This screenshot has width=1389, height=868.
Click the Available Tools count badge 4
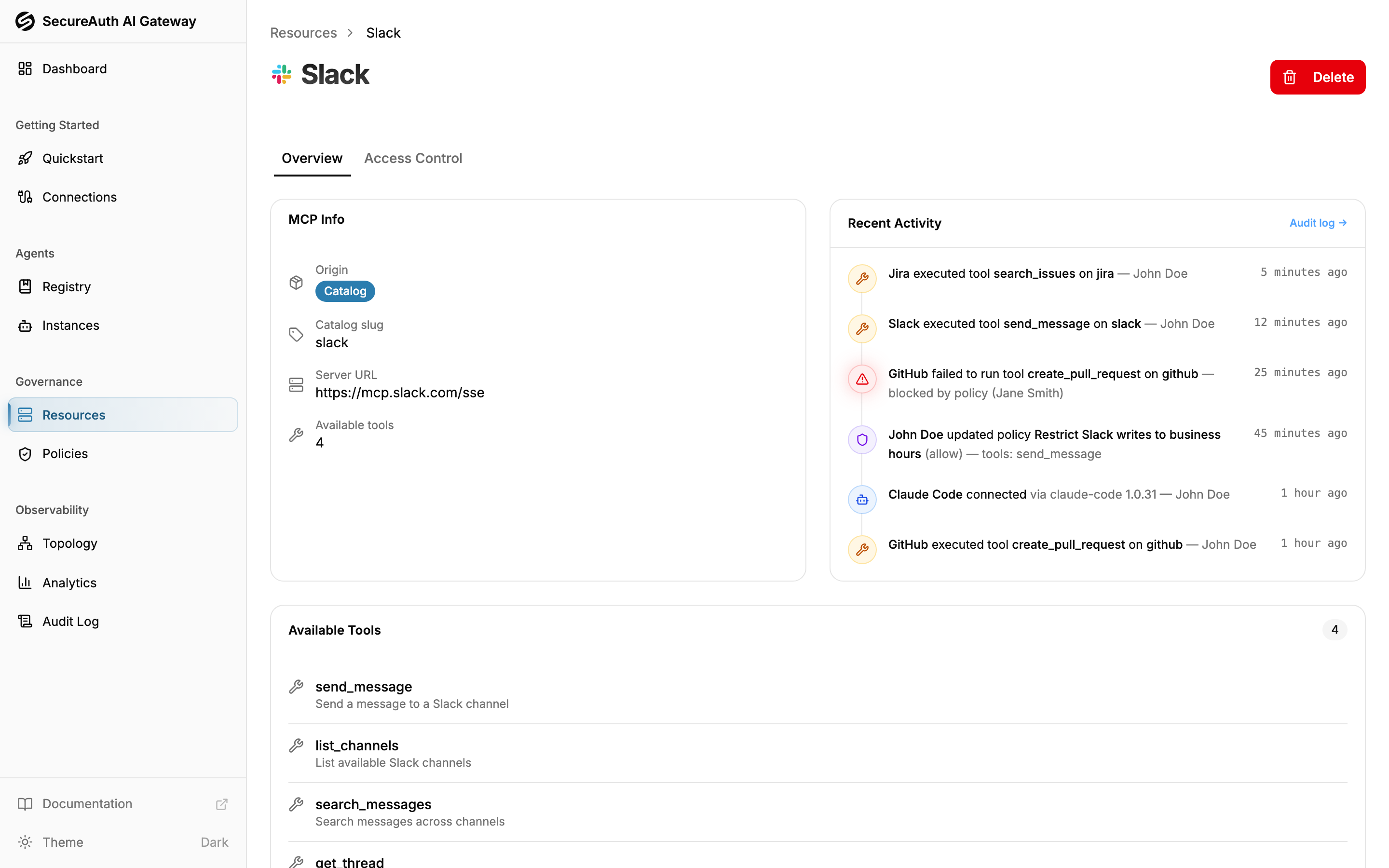(x=1335, y=630)
